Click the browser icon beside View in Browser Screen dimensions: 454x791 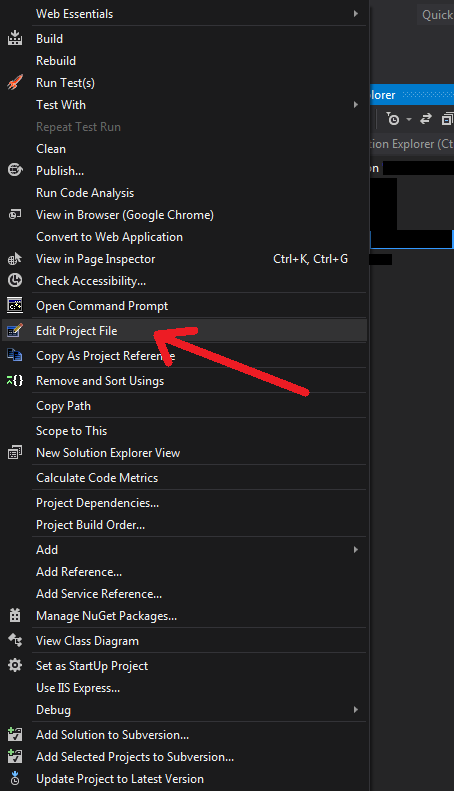pos(15,214)
